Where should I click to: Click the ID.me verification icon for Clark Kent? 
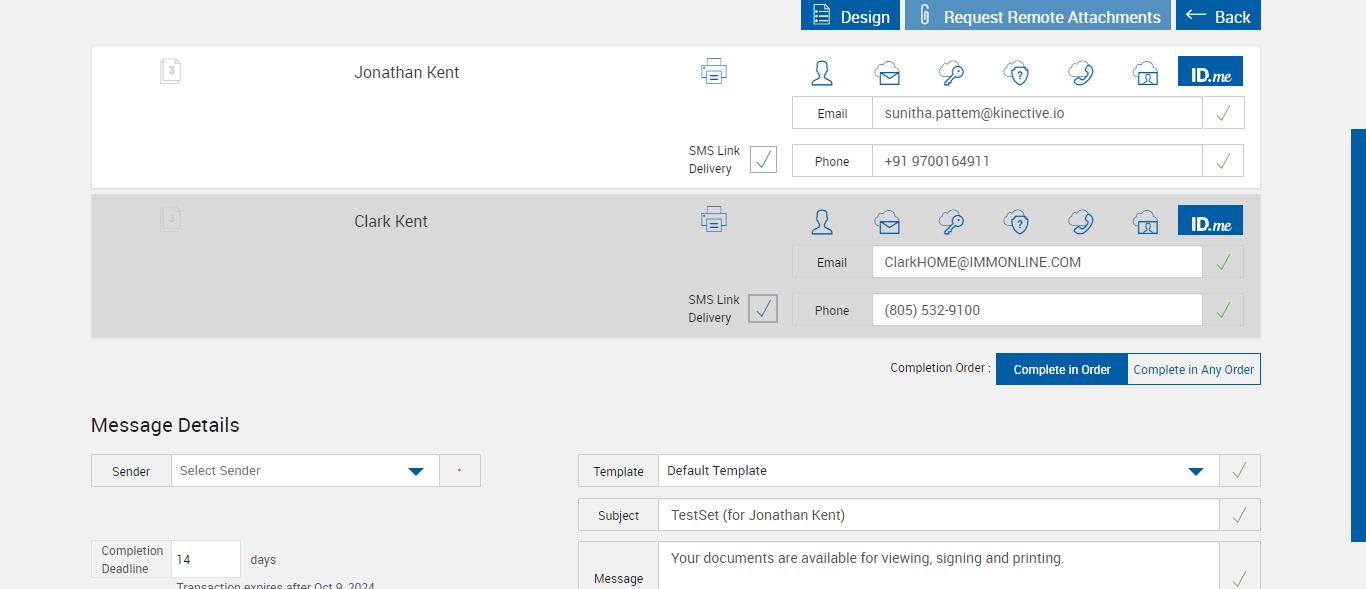(1210, 221)
